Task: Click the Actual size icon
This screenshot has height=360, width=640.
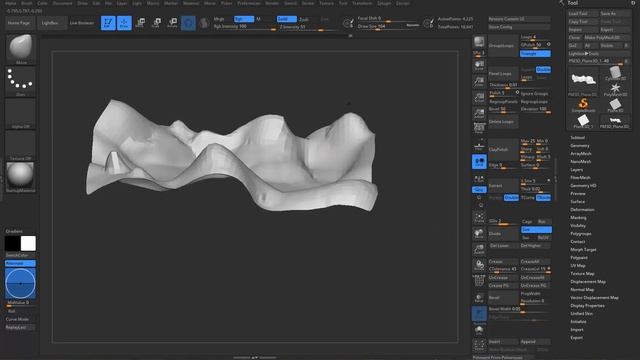Action: pyautogui.click(x=479, y=98)
